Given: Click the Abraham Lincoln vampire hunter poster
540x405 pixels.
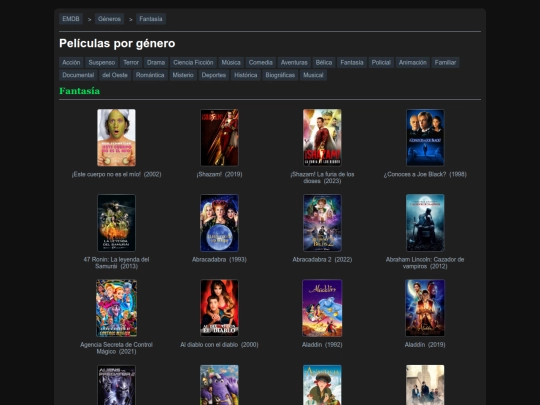Looking at the screenshot, I should [425, 223].
